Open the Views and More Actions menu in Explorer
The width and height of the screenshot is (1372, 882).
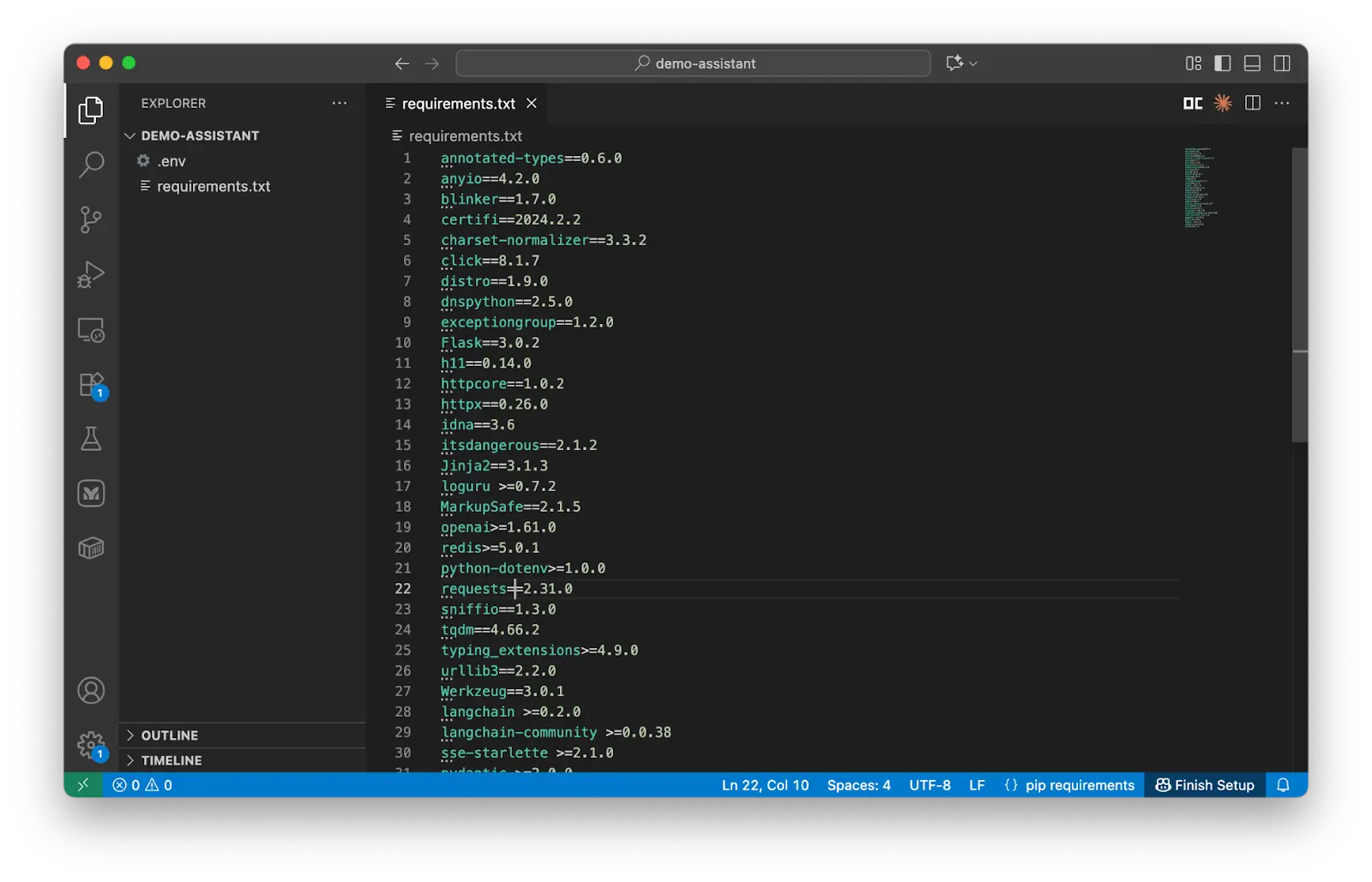(x=340, y=103)
